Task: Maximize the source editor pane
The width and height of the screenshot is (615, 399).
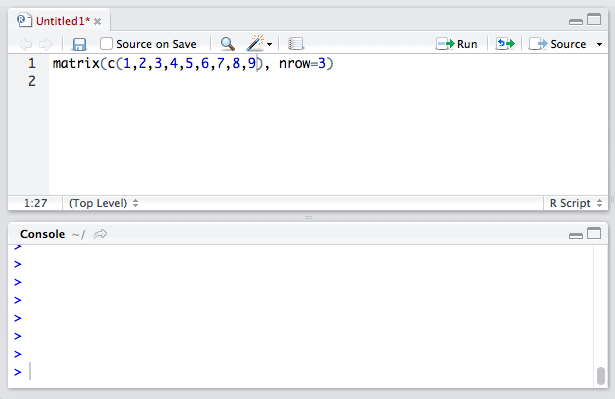Action: [594, 19]
